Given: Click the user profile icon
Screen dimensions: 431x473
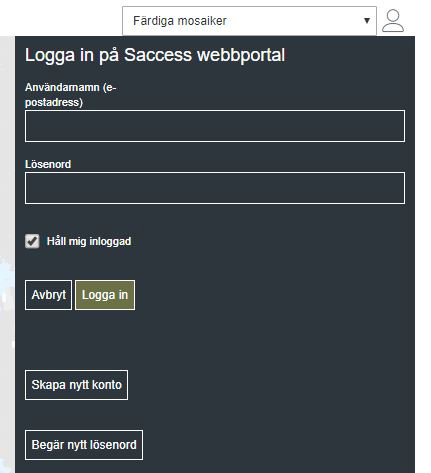Looking at the screenshot, I should click(393, 21).
